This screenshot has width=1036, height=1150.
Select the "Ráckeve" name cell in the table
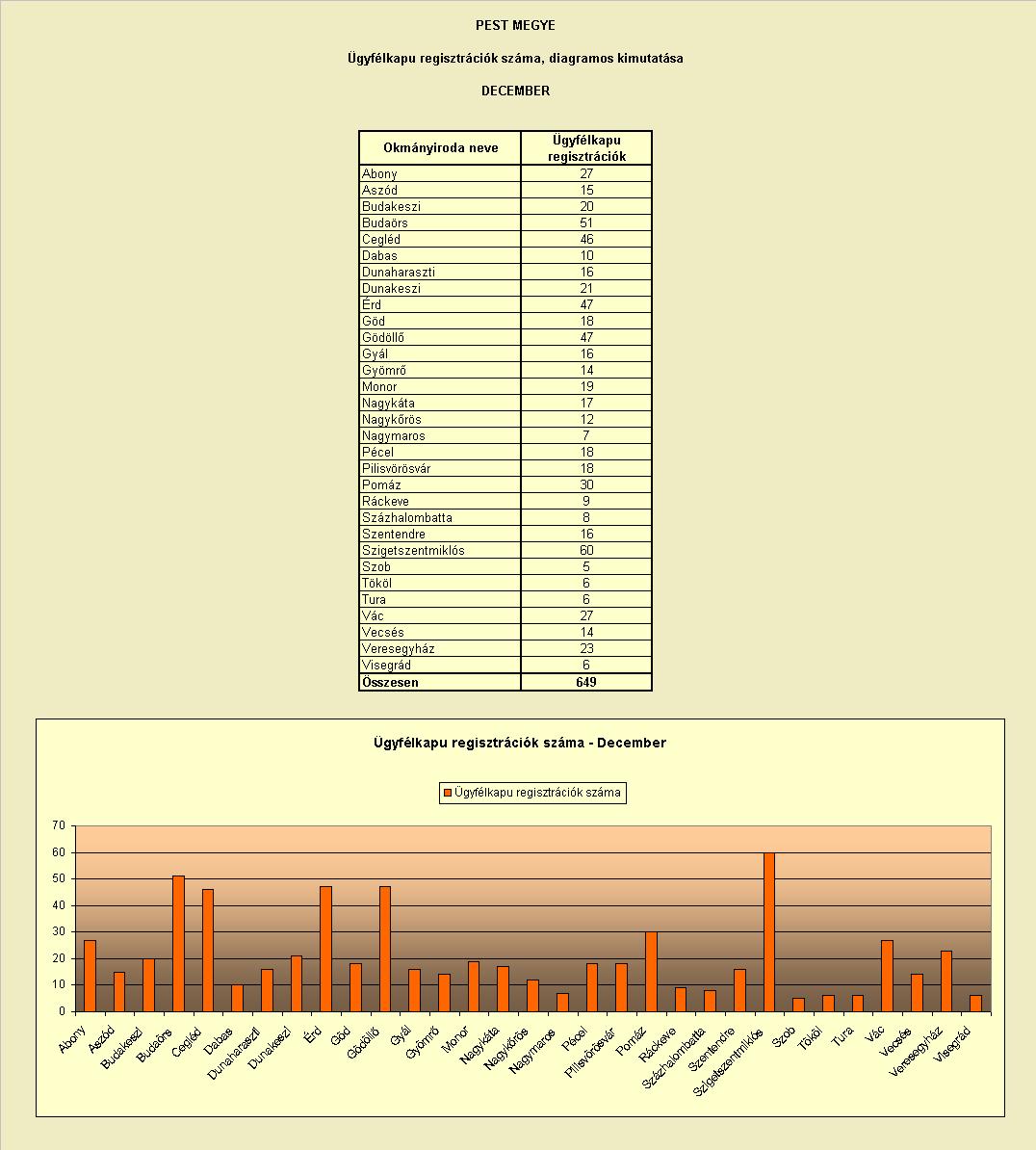click(x=440, y=502)
